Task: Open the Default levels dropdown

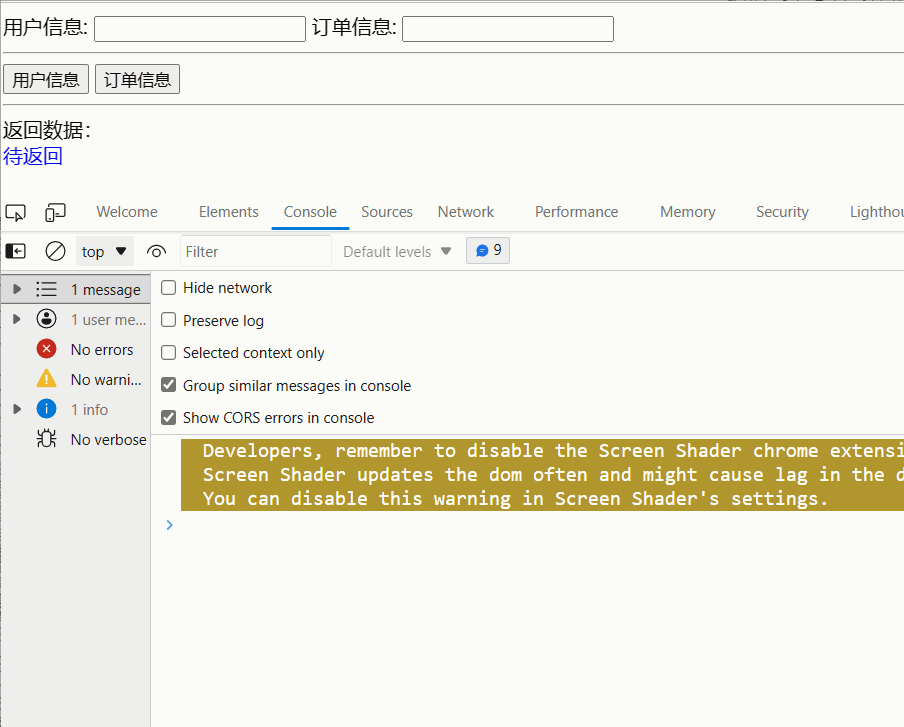Action: click(397, 251)
